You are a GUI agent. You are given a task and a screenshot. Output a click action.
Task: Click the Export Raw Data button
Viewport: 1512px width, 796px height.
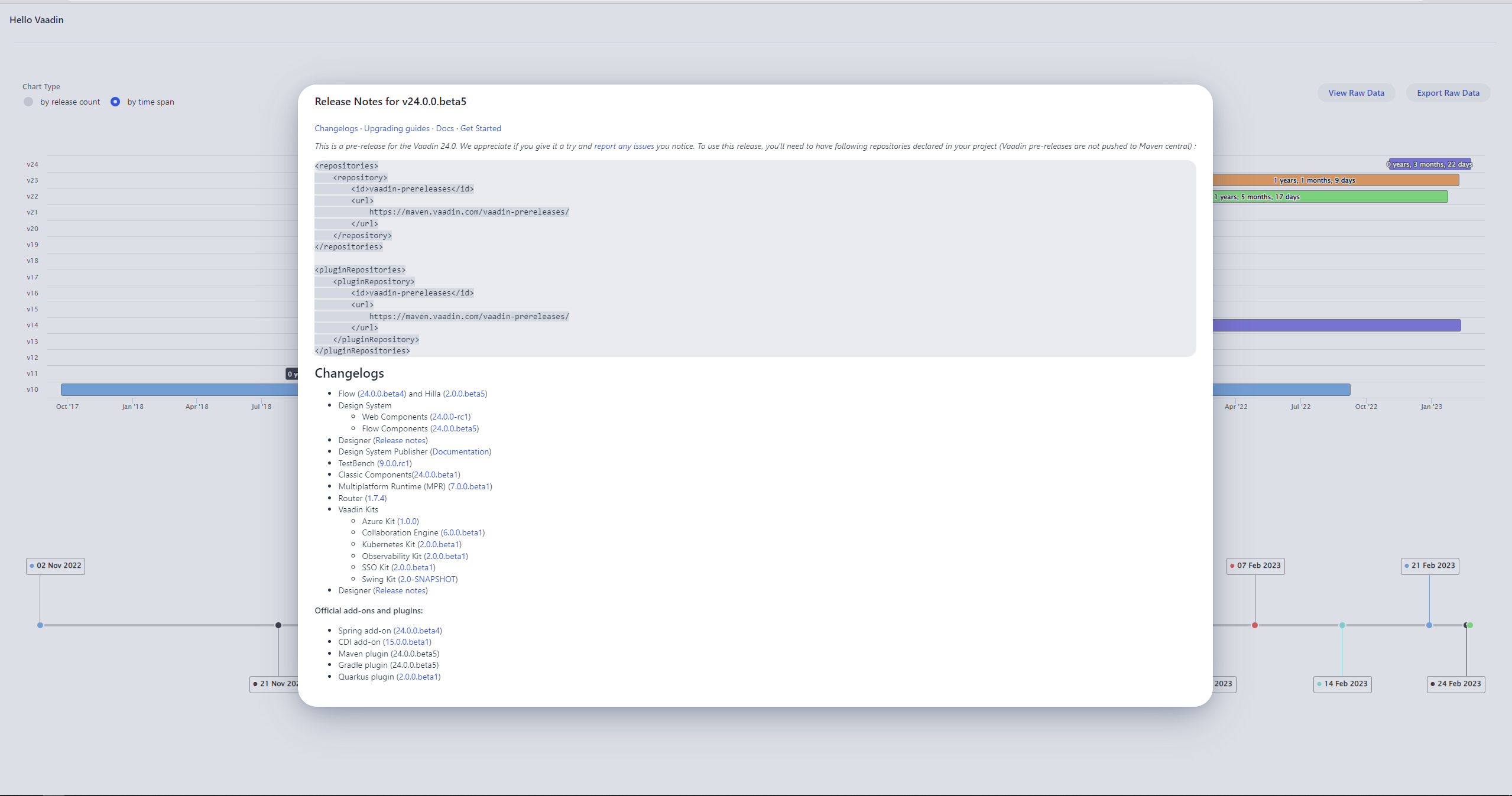(x=1448, y=93)
